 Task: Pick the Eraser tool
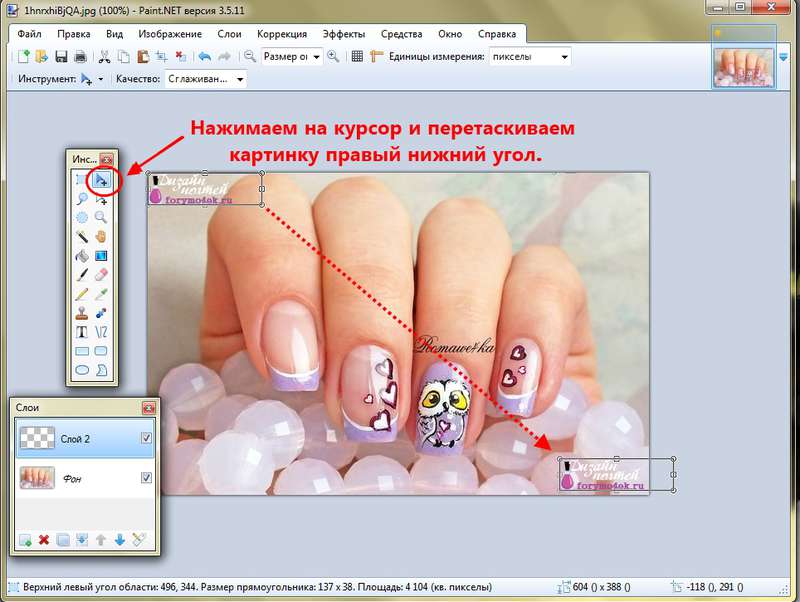[100, 273]
